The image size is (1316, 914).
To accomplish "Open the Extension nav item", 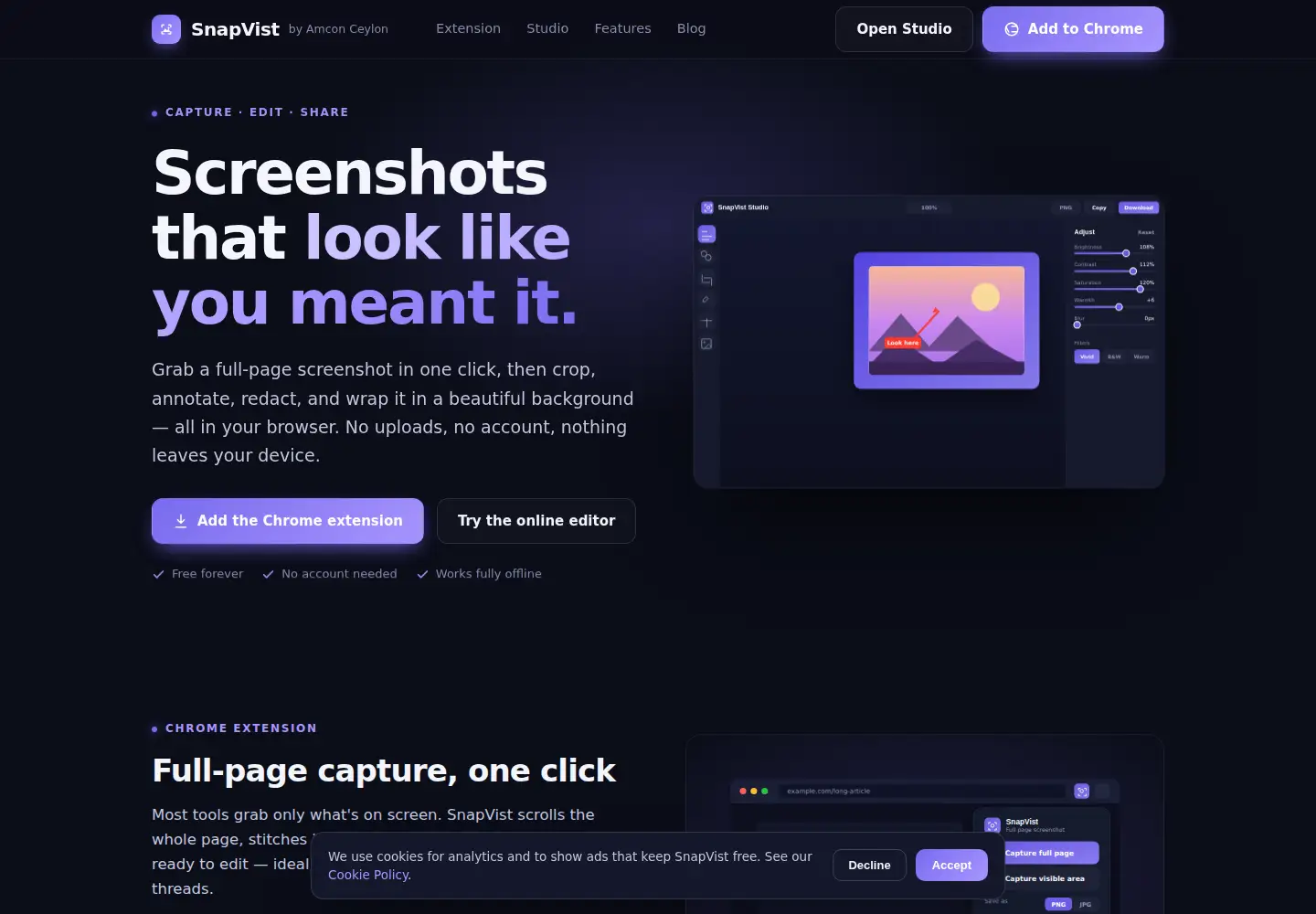I will coord(468,28).
